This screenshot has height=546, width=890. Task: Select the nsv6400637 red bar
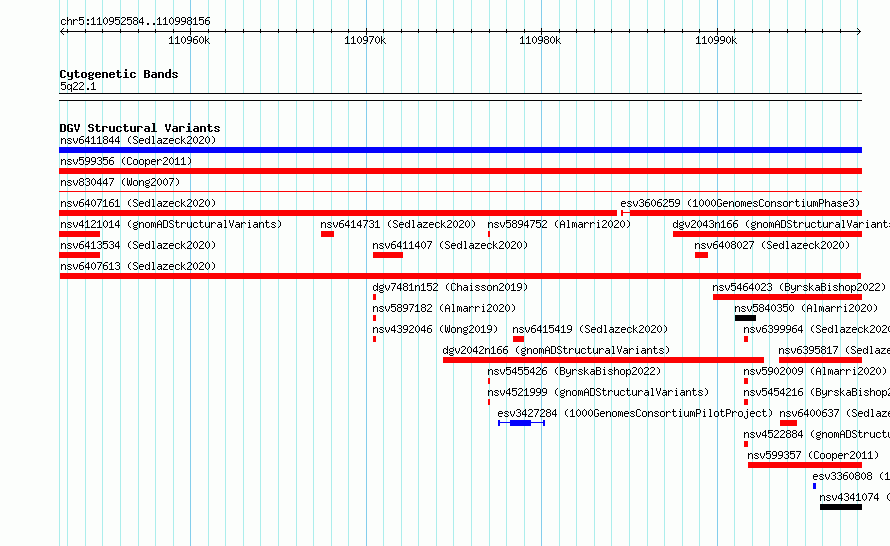coord(788,423)
